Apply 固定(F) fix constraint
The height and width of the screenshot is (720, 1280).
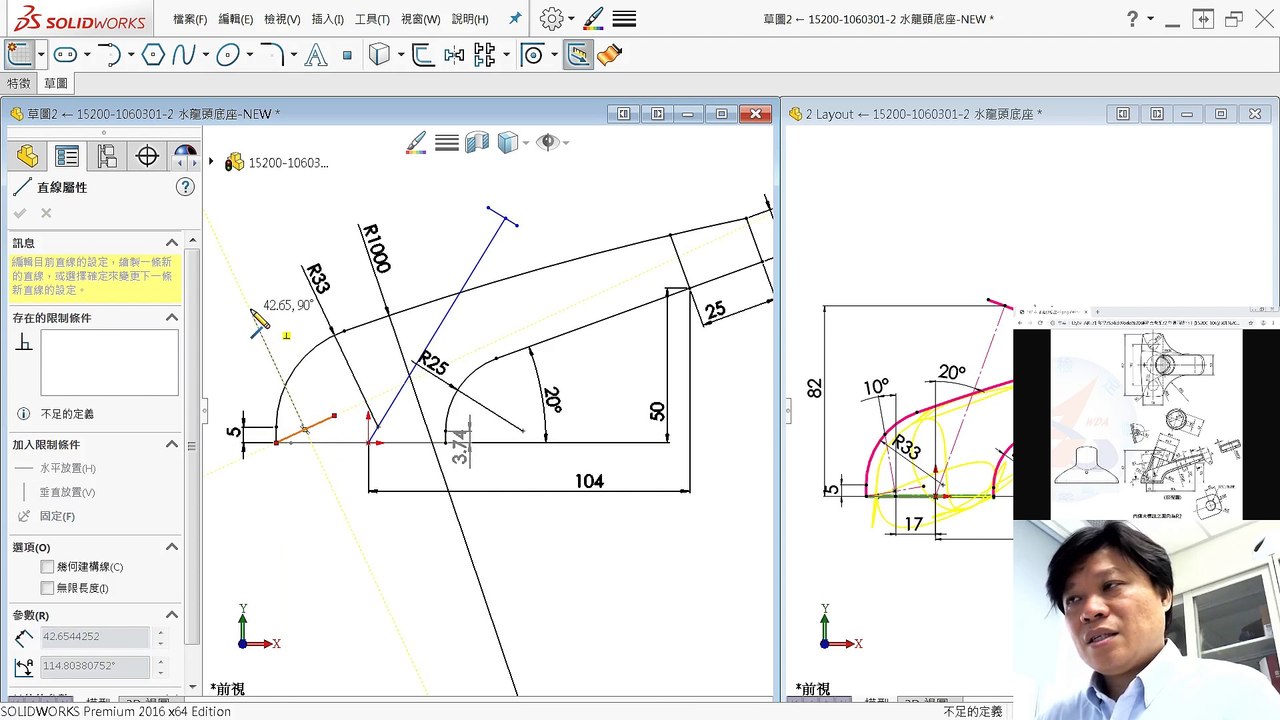57,516
